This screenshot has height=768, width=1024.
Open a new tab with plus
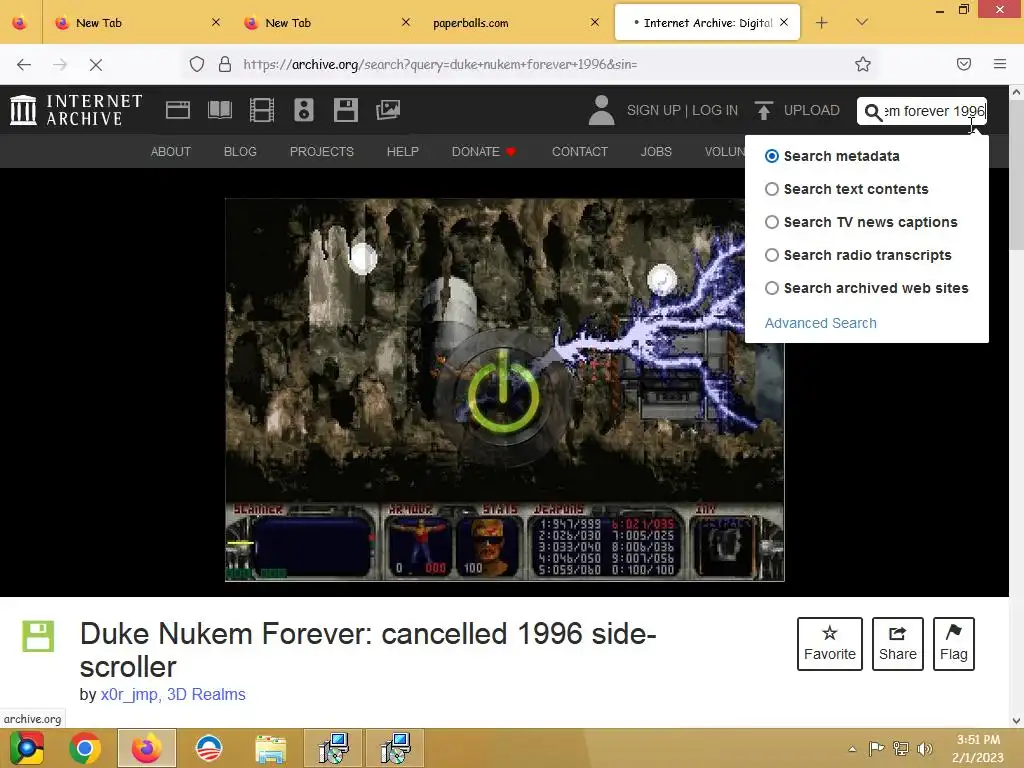[822, 23]
